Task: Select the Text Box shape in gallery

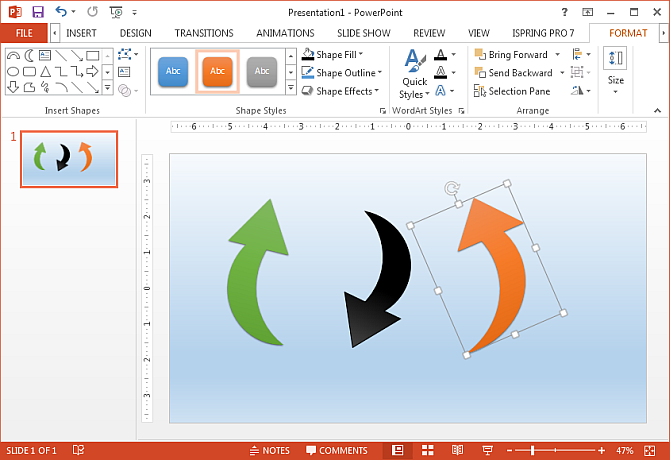Action: coord(45,56)
